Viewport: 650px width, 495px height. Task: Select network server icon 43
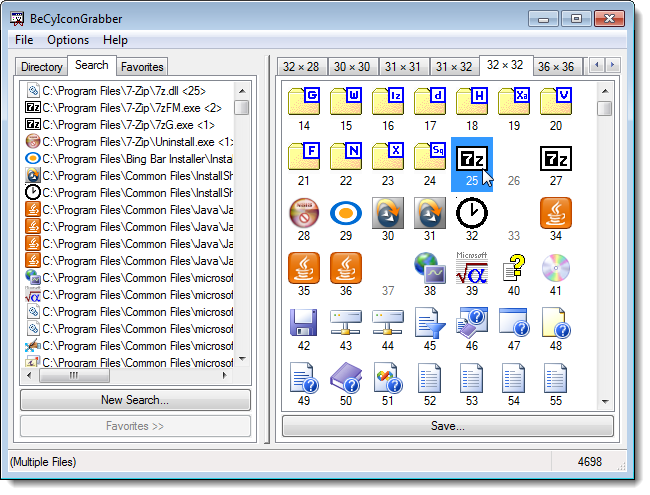pyautogui.click(x=346, y=323)
